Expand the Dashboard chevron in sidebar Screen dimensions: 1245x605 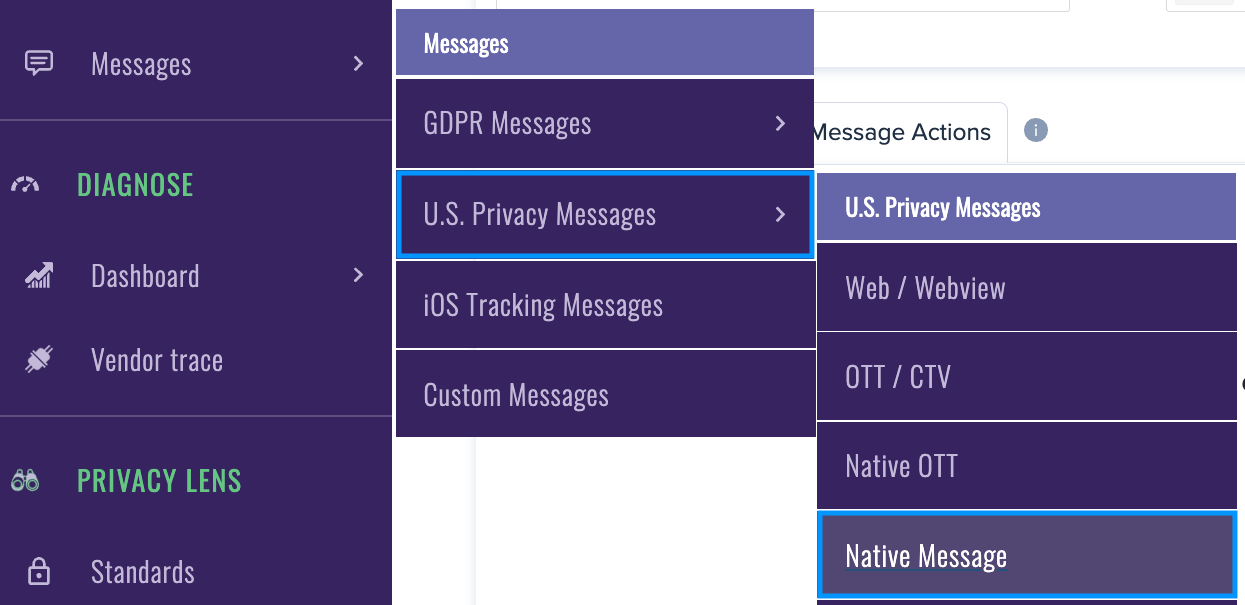point(358,275)
